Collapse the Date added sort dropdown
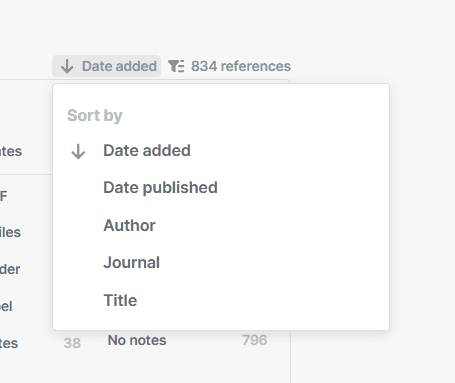The height and width of the screenshot is (383, 455). coord(106,66)
